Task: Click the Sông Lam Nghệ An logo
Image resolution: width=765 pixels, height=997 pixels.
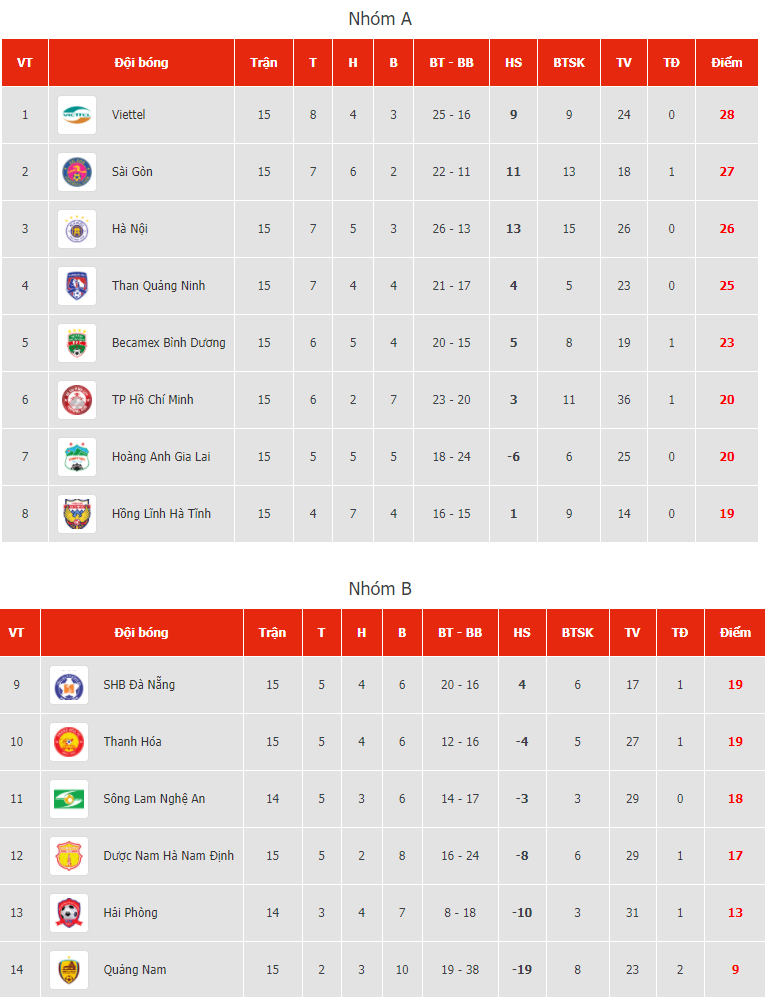Action: pyautogui.click(x=69, y=799)
